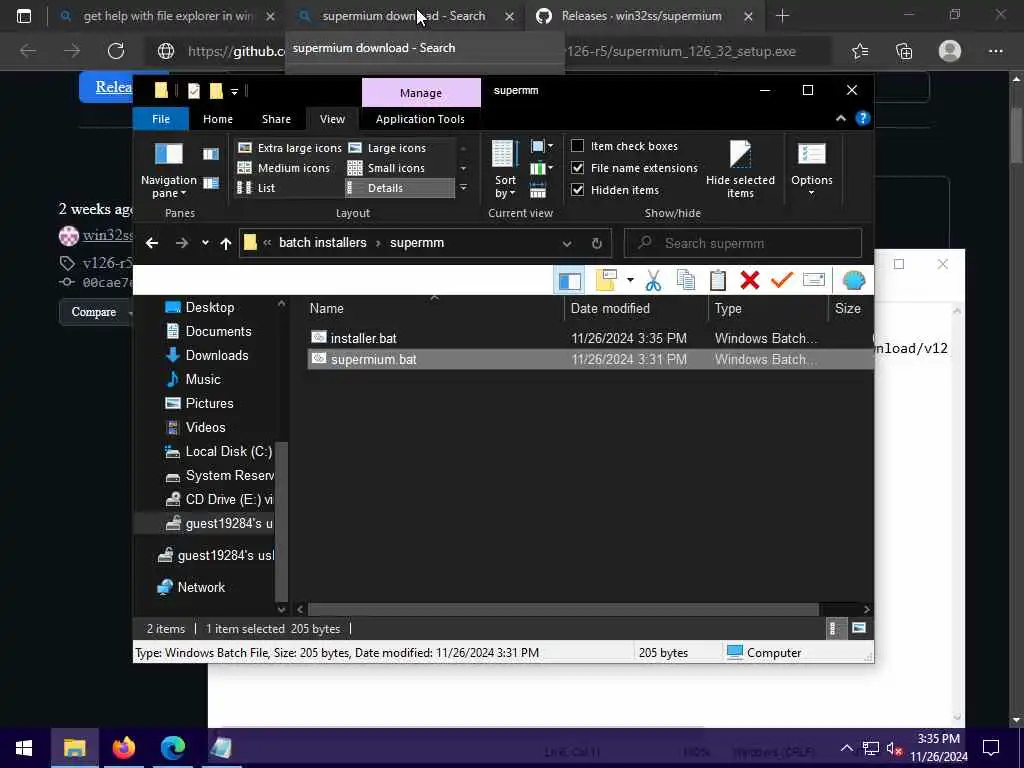This screenshot has width=1024, height=768.
Task: Open recent locations dropdown
Action: 205,243
